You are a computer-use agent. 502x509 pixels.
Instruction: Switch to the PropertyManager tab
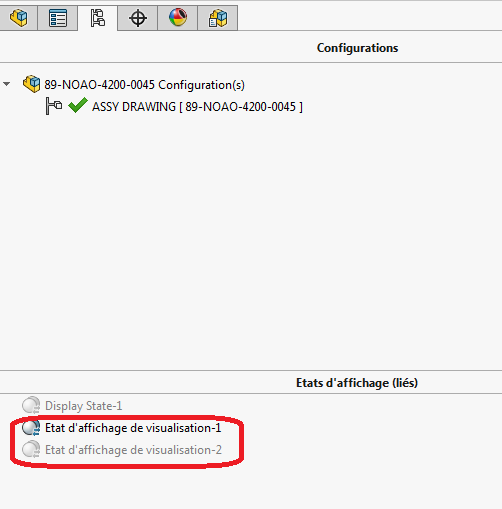(58, 18)
